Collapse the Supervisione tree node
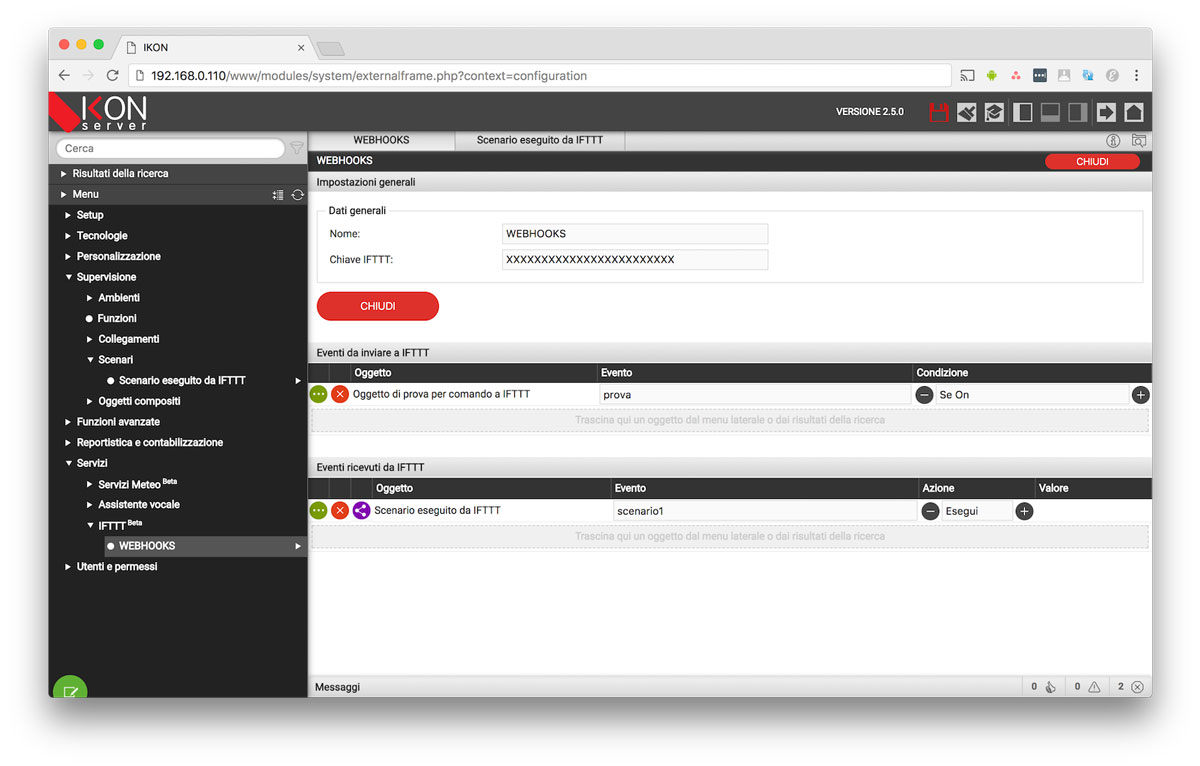The width and height of the screenshot is (1200, 766). (68, 277)
